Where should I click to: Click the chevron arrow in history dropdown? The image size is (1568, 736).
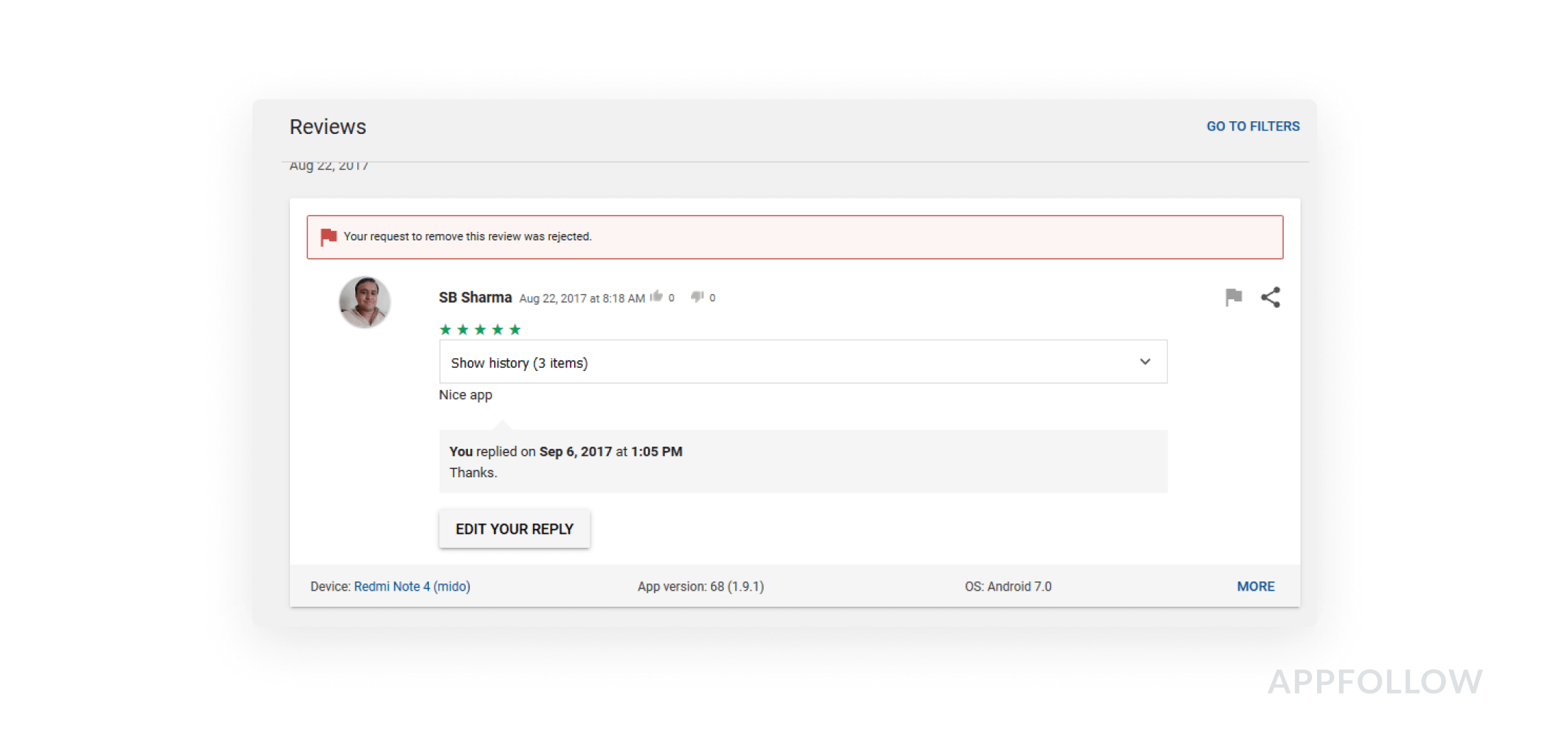(x=1145, y=362)
